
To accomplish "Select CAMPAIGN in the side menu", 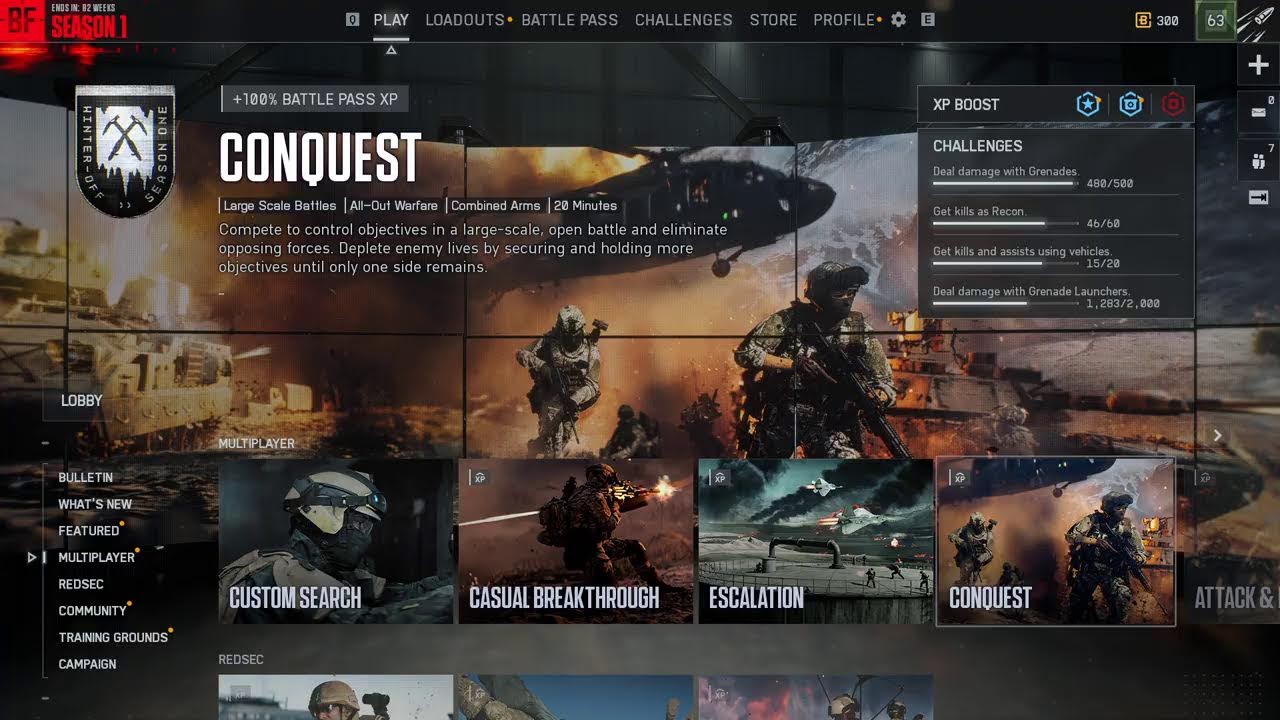I will tap(87, 664).
